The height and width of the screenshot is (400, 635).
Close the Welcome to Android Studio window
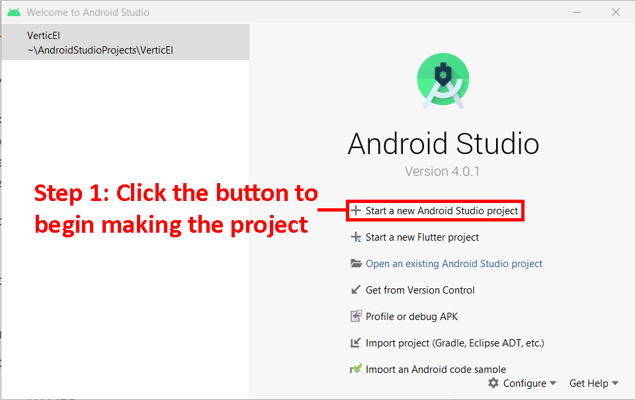(x=616, y=12)
